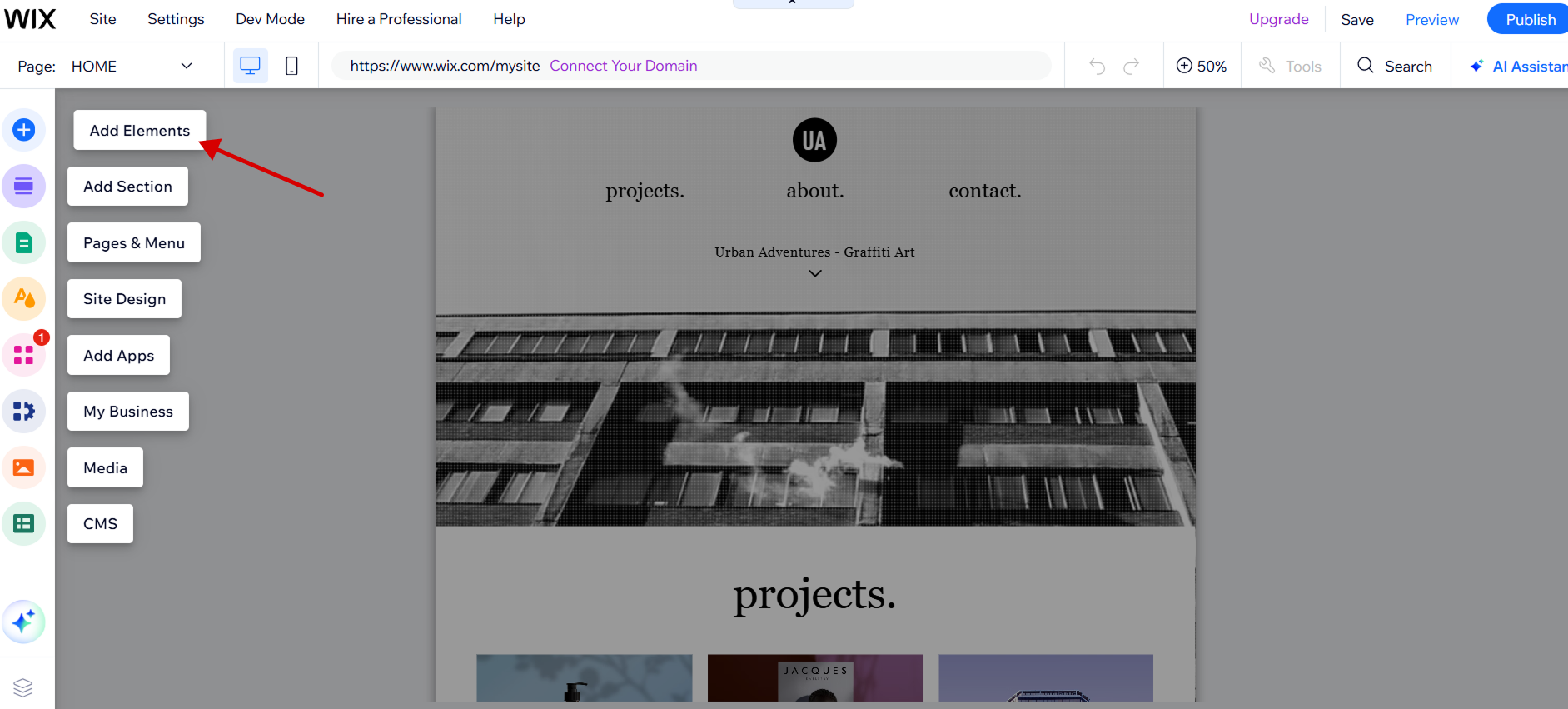
Task: Switch to desktop view icon
Action: click(250, 66)
